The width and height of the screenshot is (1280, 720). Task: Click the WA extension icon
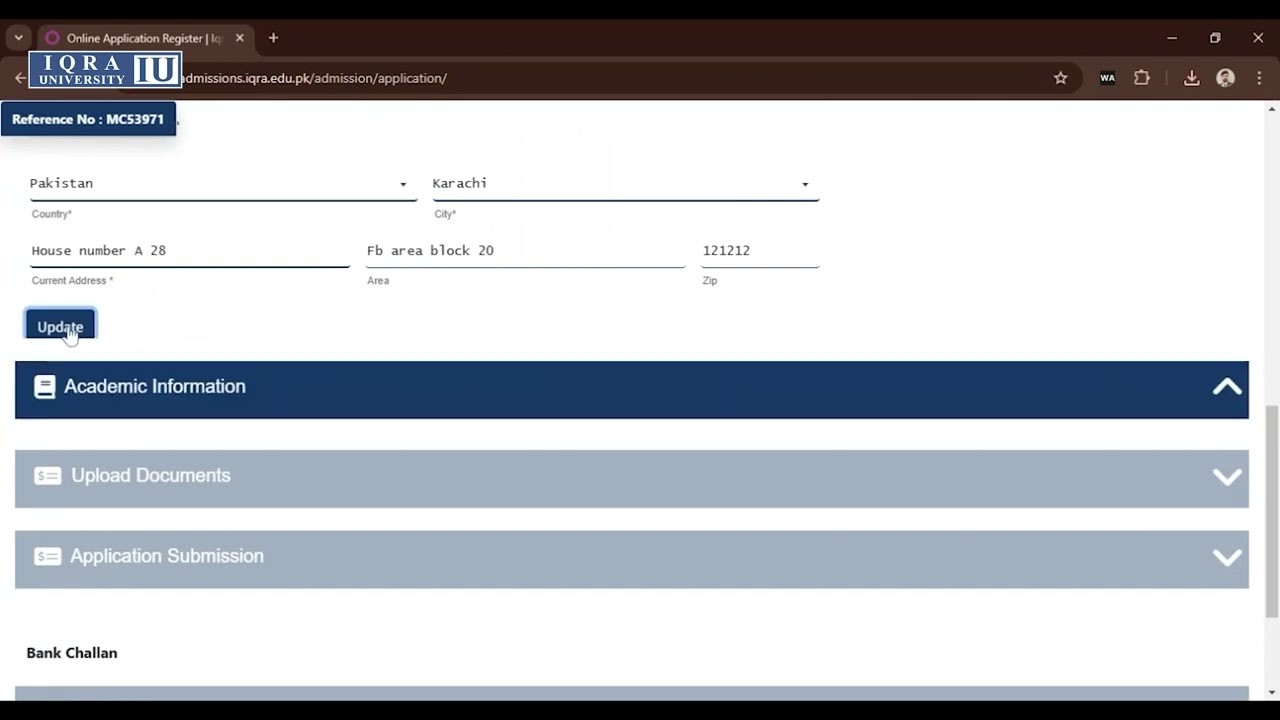[x=1107, y=78]
